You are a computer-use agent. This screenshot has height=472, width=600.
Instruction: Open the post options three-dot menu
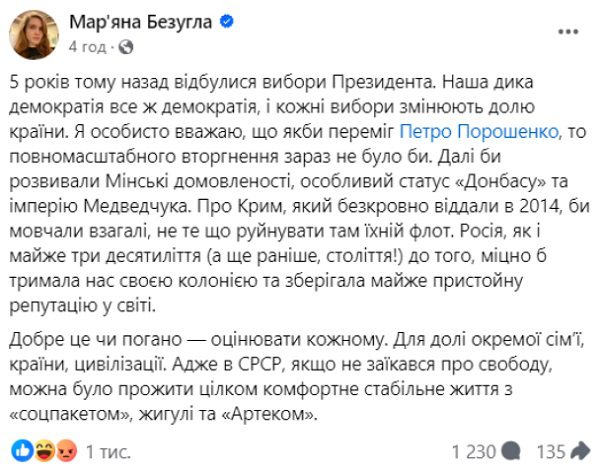(566, 32)
